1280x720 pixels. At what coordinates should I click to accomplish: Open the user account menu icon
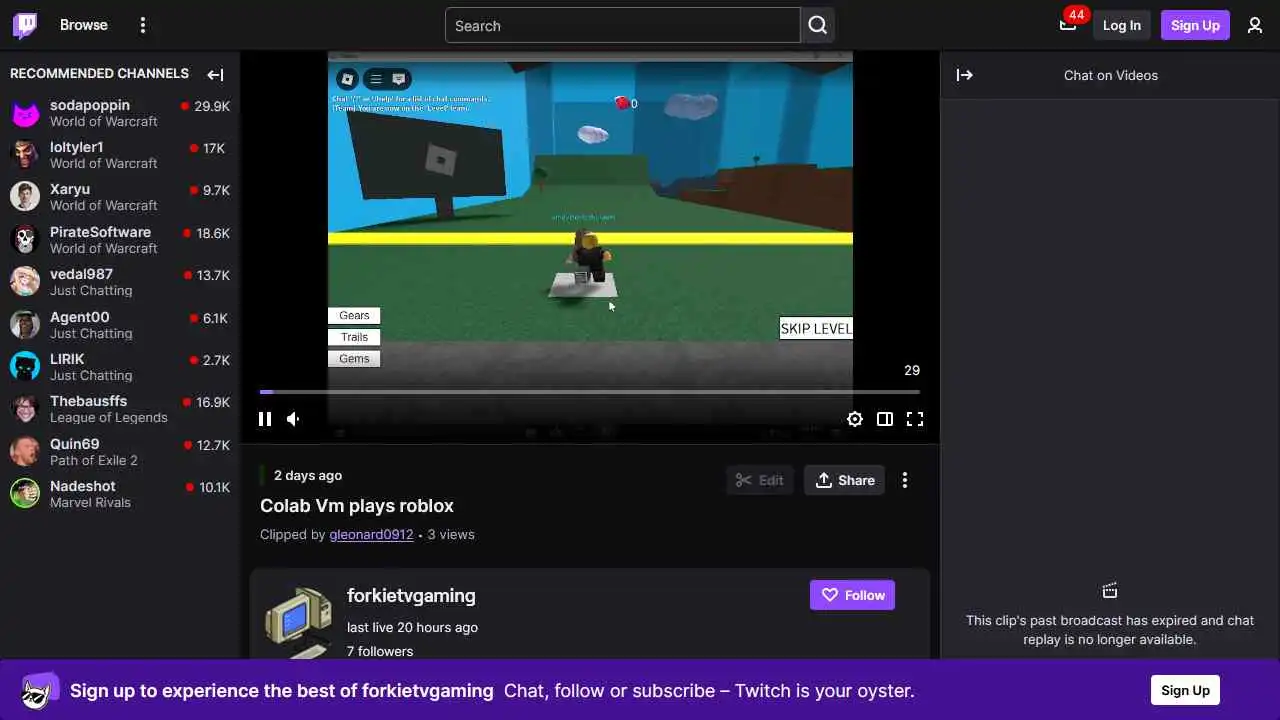click(1255, 25)
